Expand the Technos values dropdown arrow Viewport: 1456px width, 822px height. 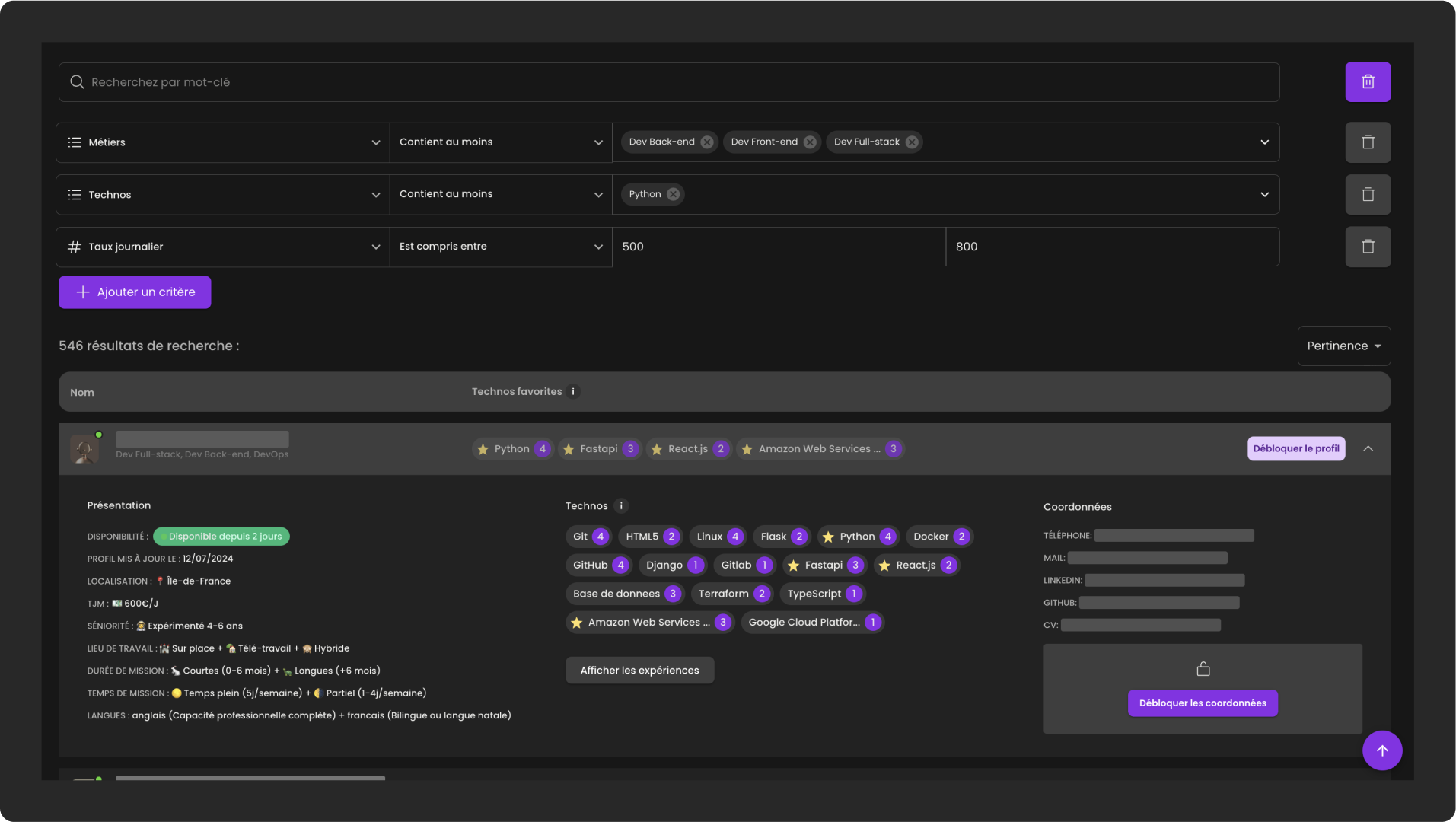tap(1264, 194)
